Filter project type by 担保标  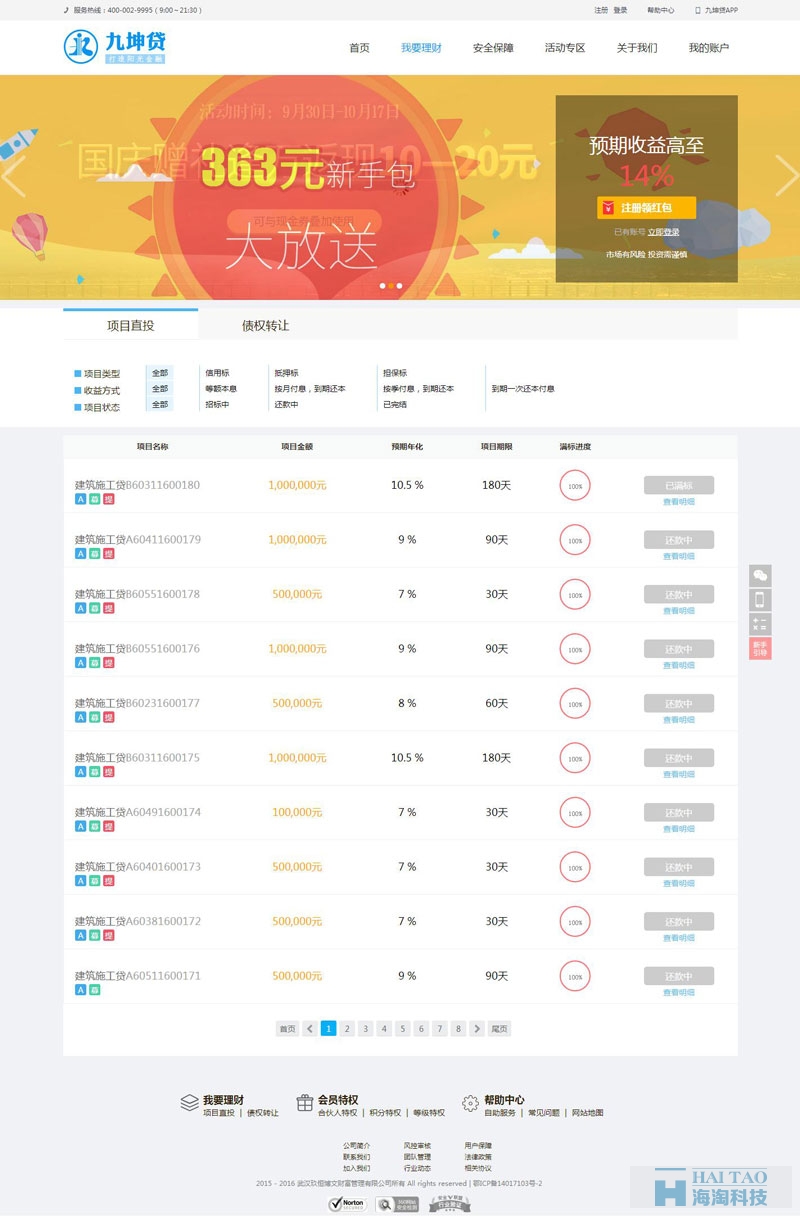point(395,373)
